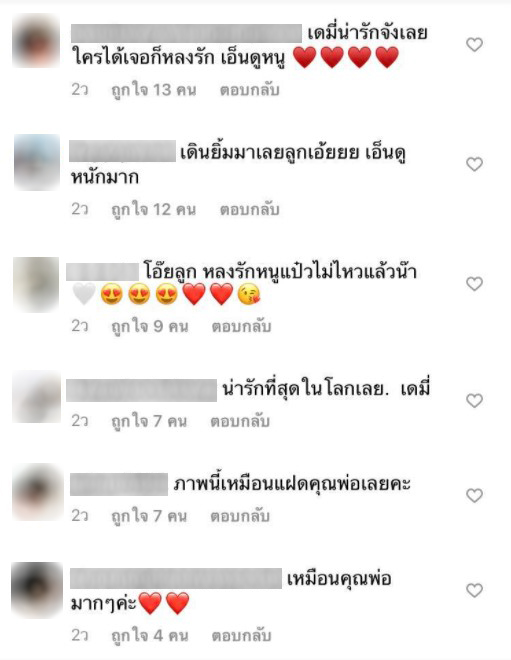The height and width of the screenshot is (660, 511).
Task: View who liked: ถูกใจ 13 คน
Action: point(154,90)
